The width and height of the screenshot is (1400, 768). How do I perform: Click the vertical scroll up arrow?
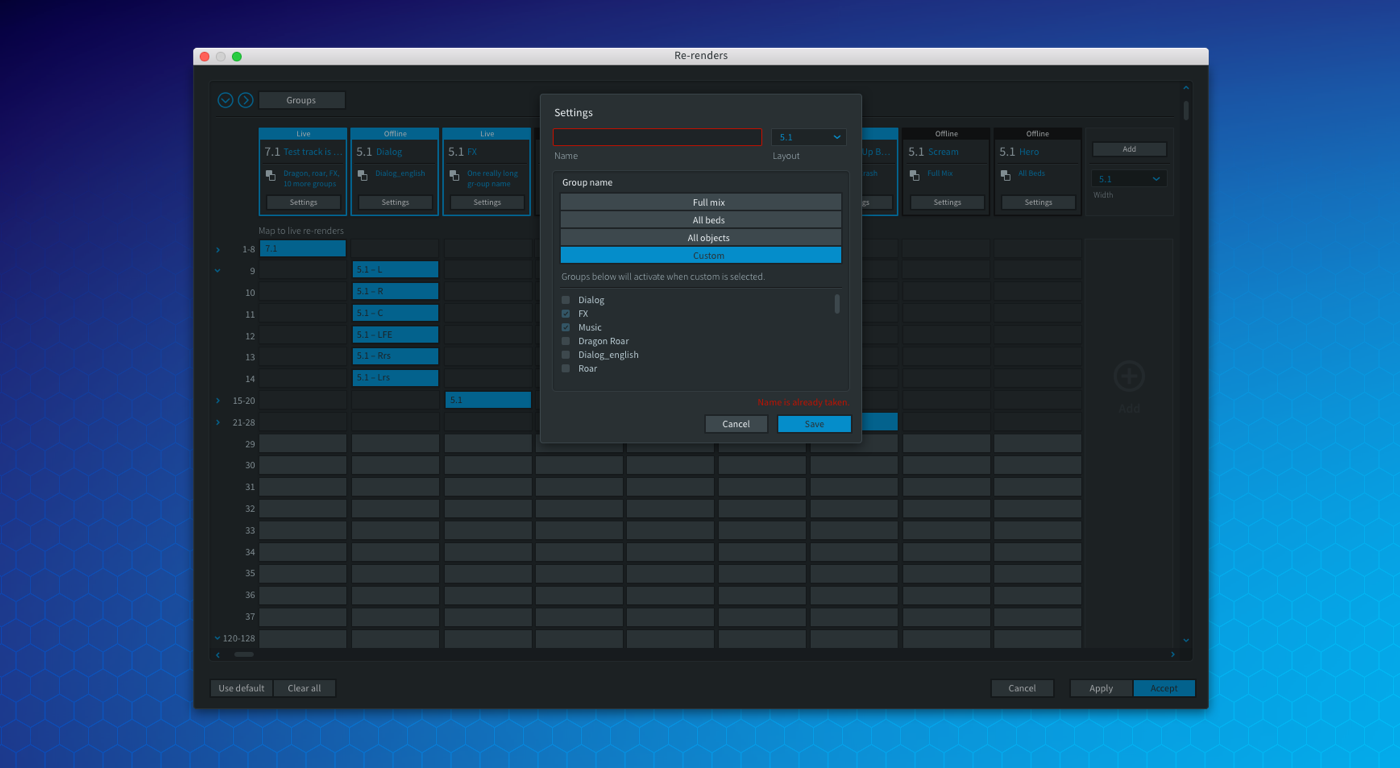(x=1186, y=89)
